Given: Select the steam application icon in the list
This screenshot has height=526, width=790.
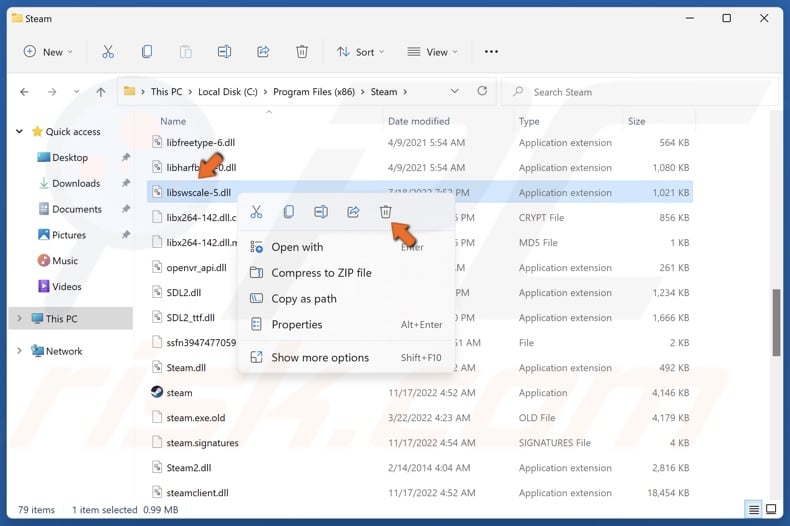Looking at the screenshot, I should pos(157,392).
